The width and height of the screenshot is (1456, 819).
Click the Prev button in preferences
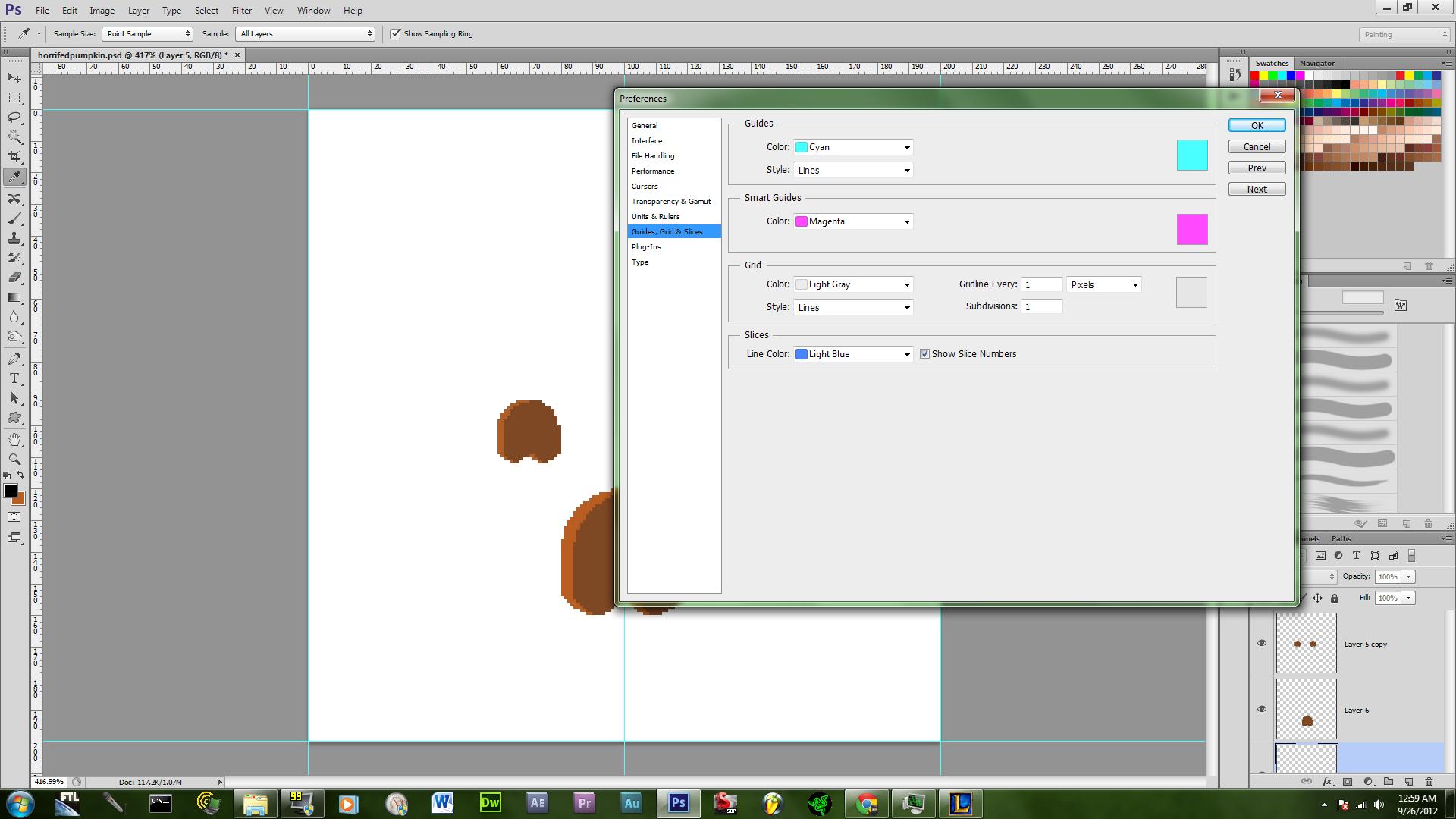click(x=1257, y=168)
